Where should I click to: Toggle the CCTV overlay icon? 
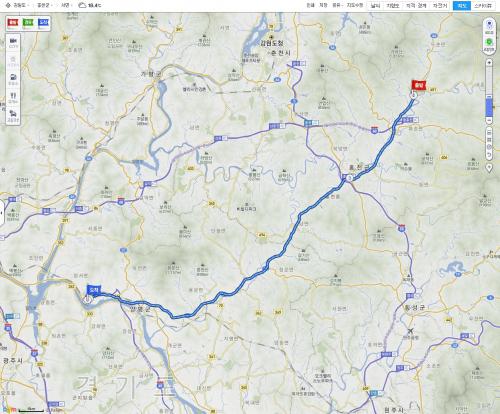click(13, 42)
